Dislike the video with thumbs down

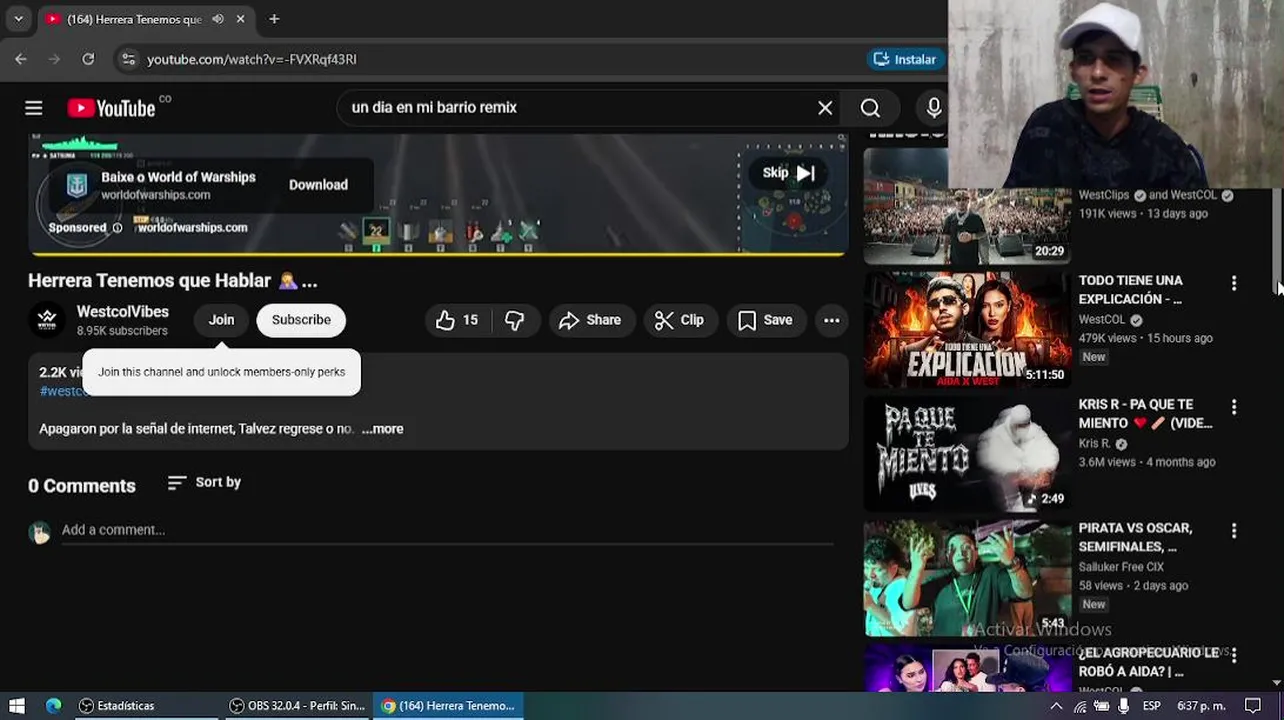point(514,320)
